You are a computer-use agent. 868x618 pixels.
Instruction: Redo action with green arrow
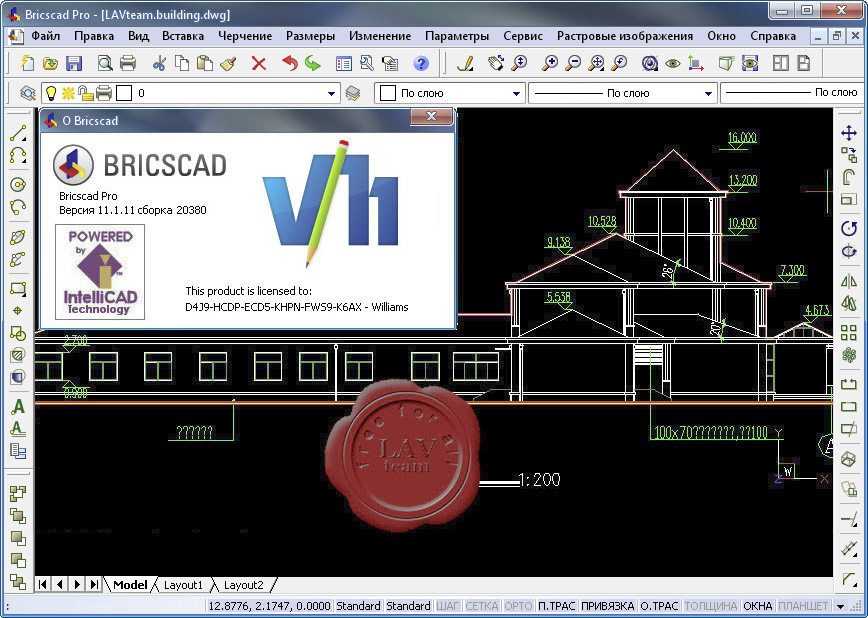(313, 63)
